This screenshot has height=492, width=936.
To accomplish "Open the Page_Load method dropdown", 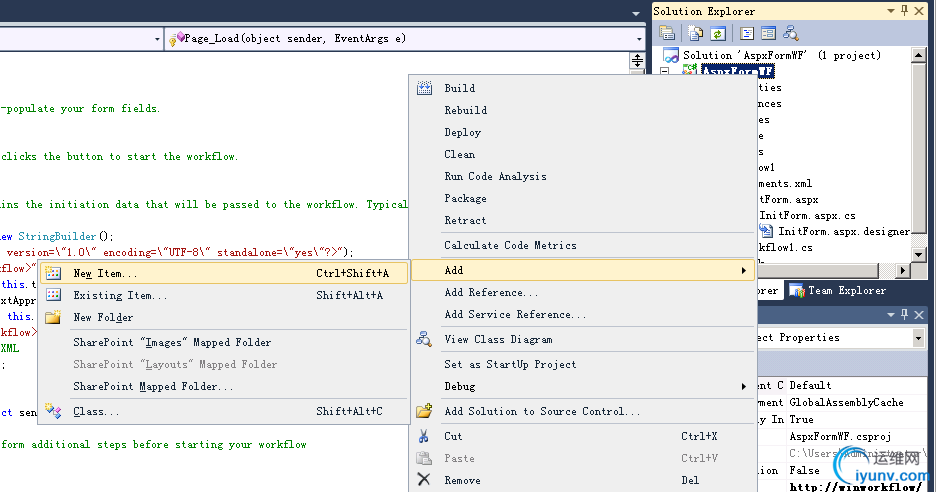I will click(639, 39).
